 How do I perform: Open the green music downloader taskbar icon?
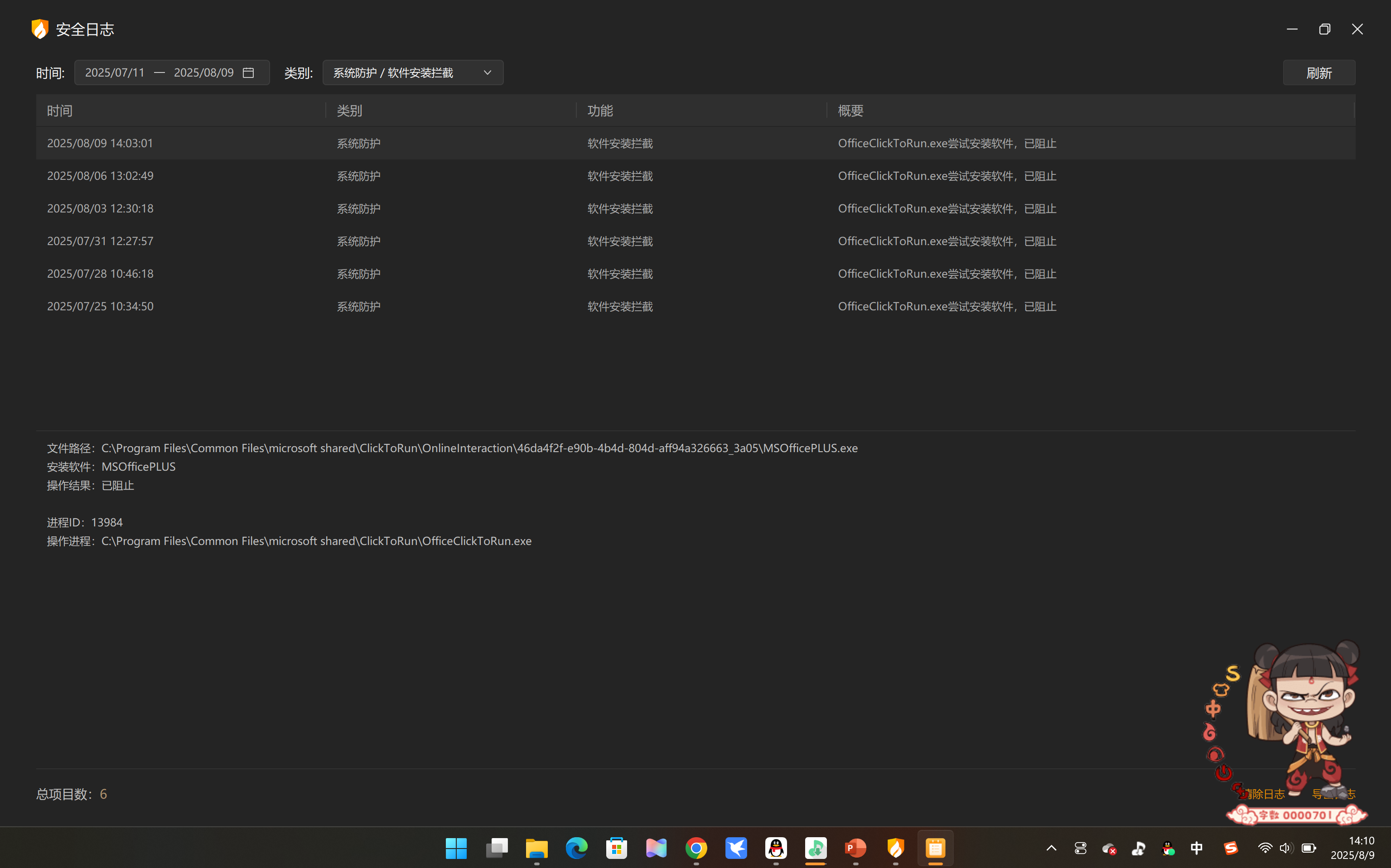coord(816,848)
